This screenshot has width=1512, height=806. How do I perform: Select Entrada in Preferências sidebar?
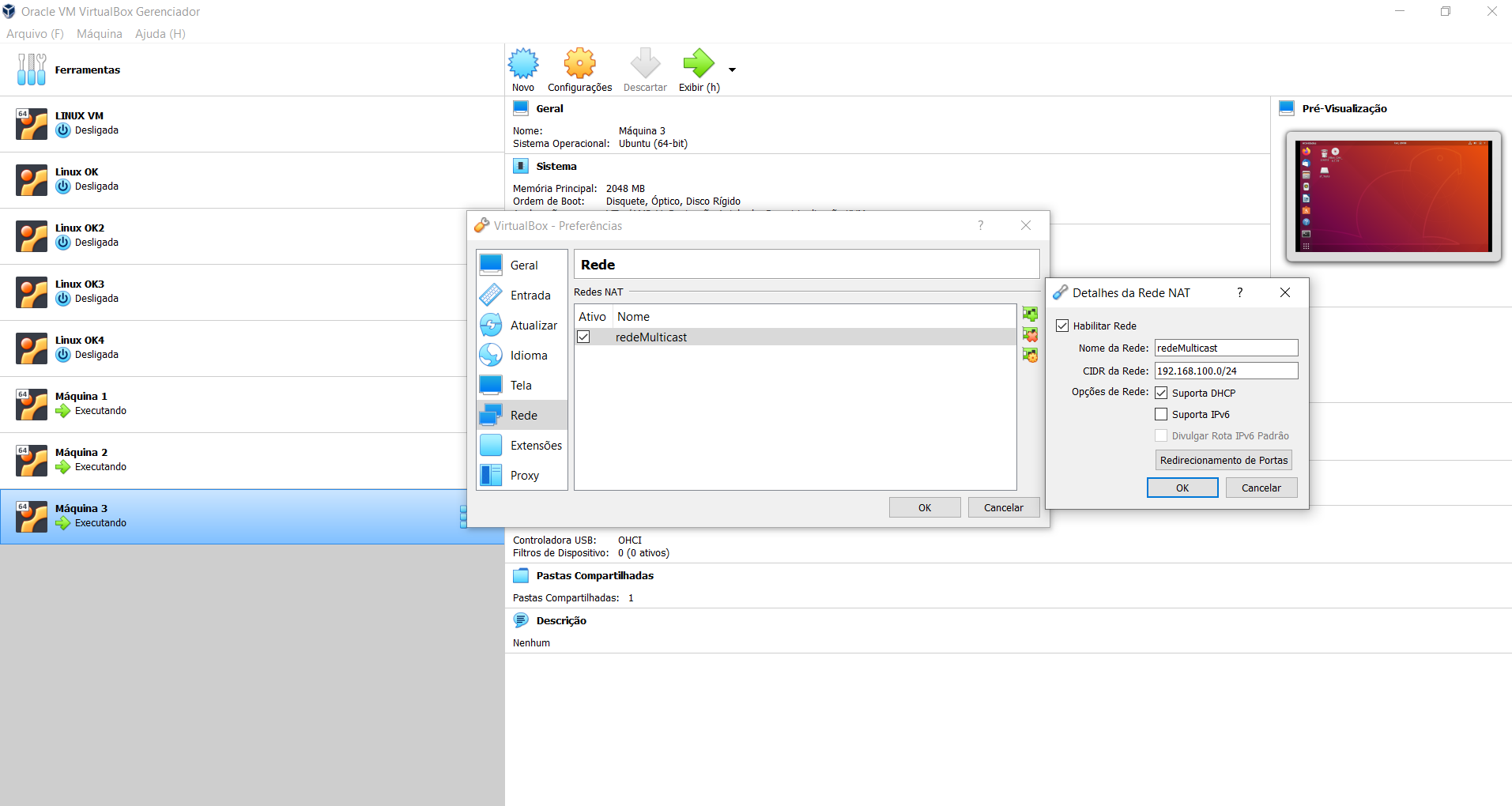click(522, 296)
